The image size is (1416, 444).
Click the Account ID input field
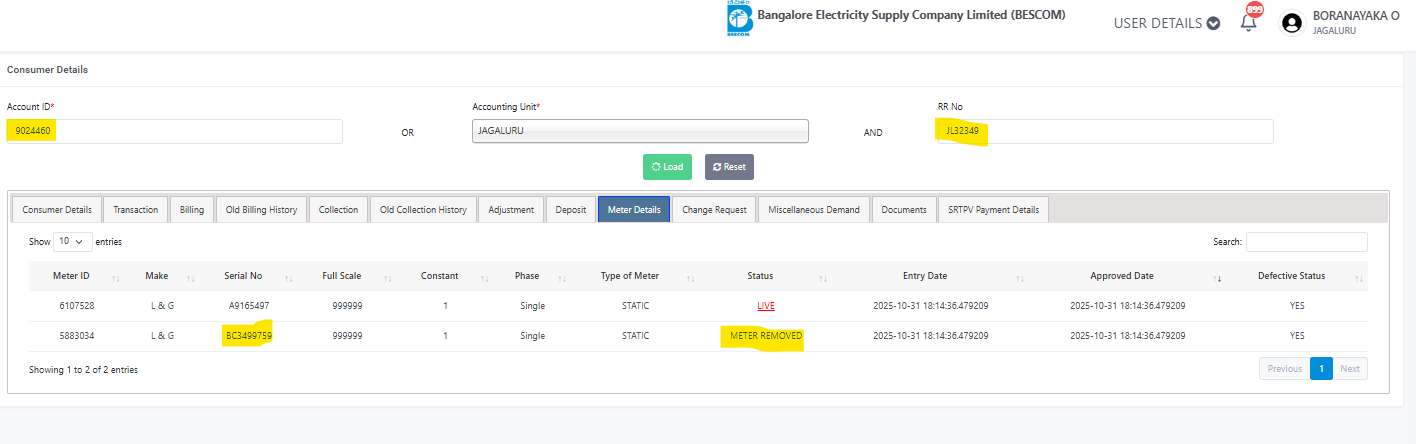click(175, 131)
